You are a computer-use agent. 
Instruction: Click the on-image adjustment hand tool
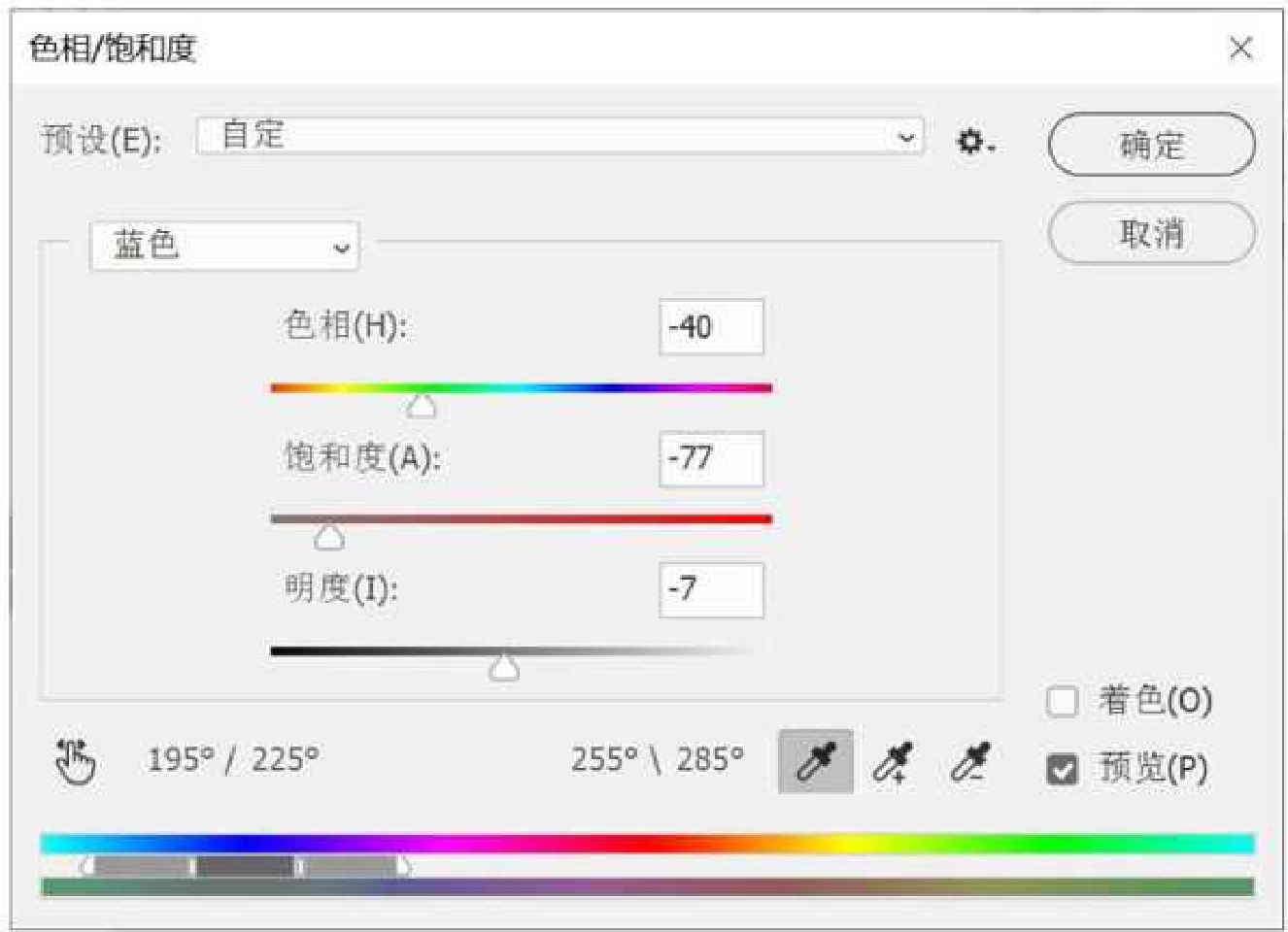point(75,761)
